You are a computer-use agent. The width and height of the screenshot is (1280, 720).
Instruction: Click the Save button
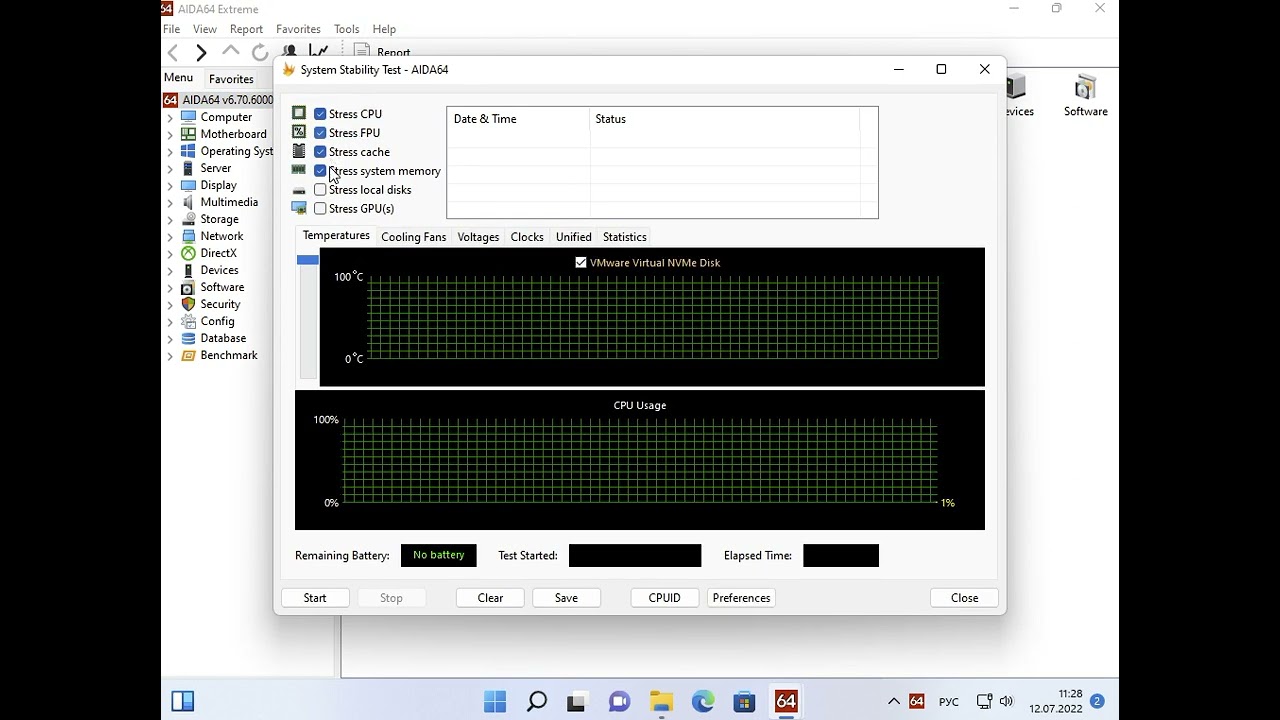(x=566, y=598)
